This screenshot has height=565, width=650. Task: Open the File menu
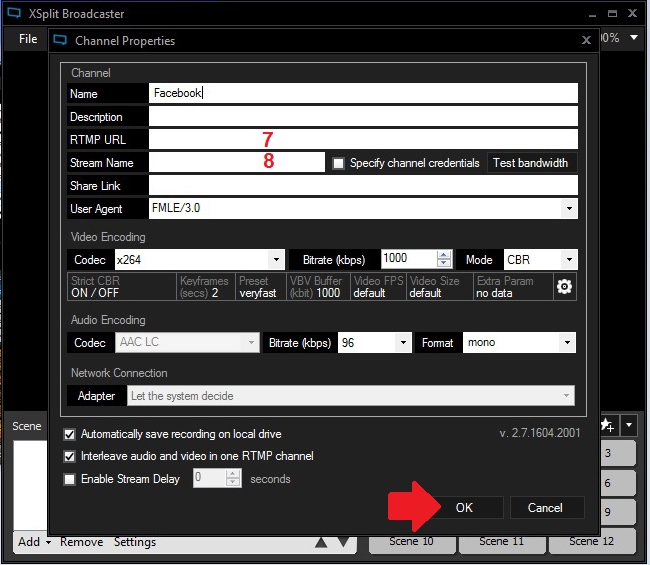tap(28, 39)
